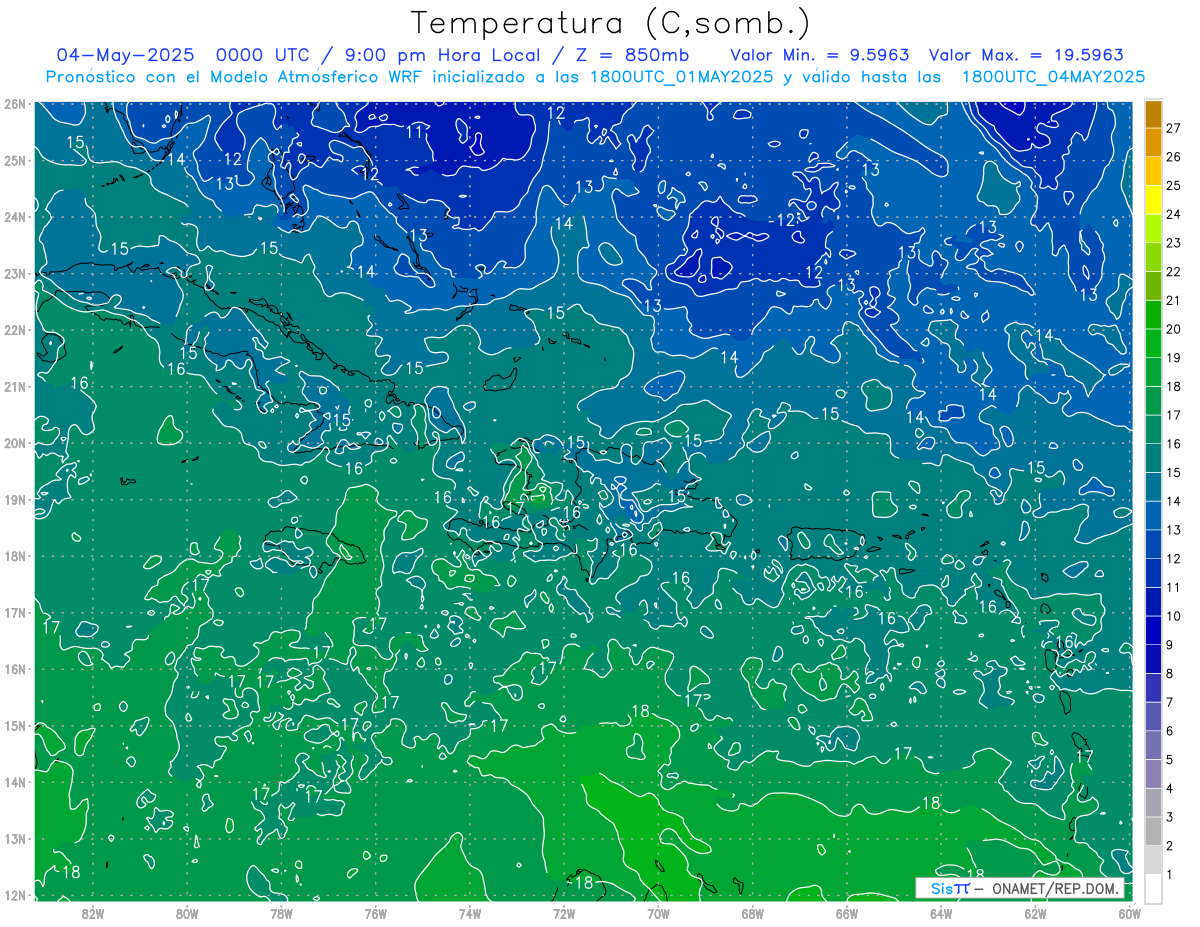Click the latitude axis label '24N'

tap(15, 217)
